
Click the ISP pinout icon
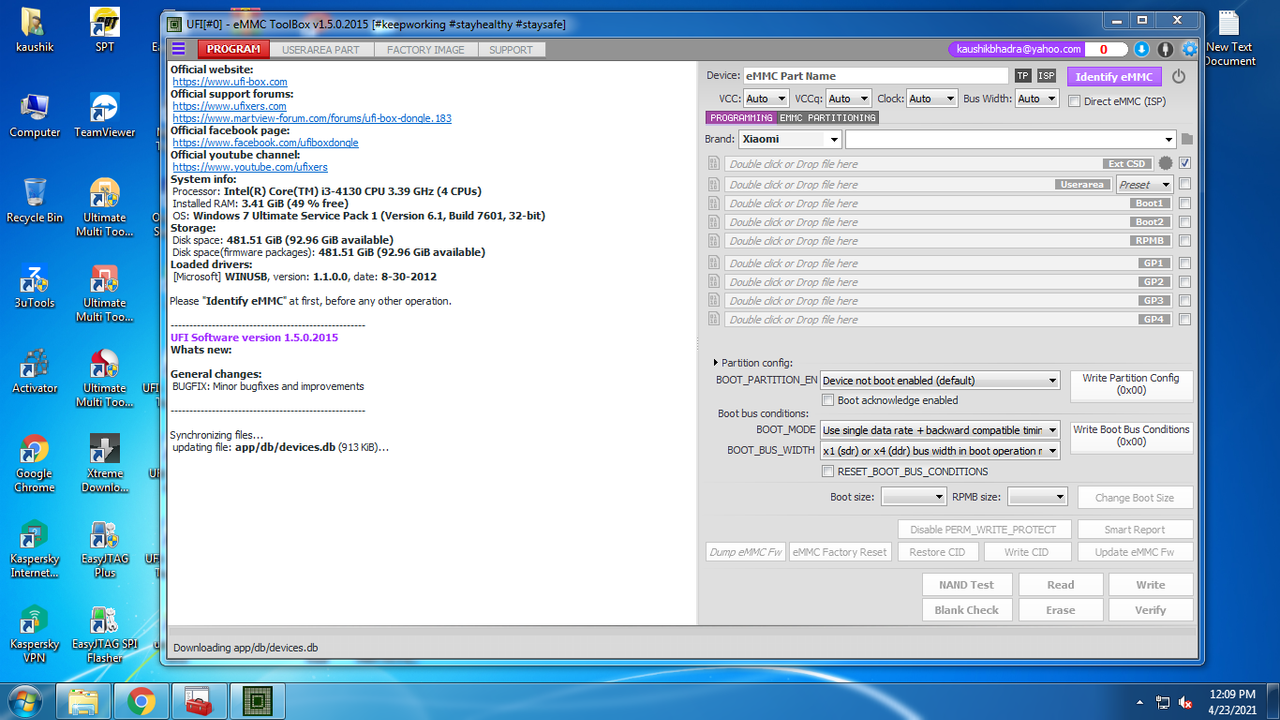coord(1046,76)
